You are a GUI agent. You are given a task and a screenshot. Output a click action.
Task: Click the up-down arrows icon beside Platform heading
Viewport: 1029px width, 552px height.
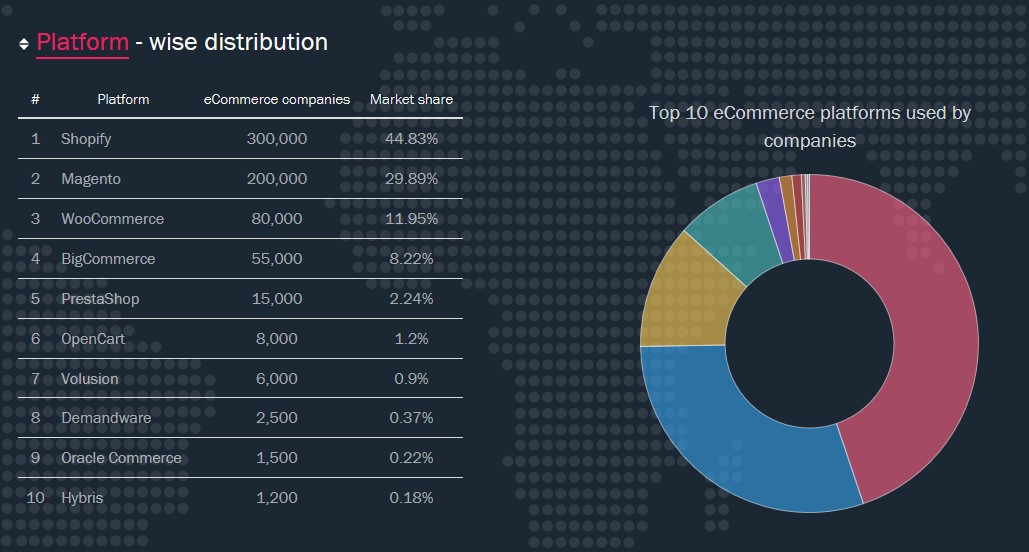pyautogui.click(x=24, y=44)
